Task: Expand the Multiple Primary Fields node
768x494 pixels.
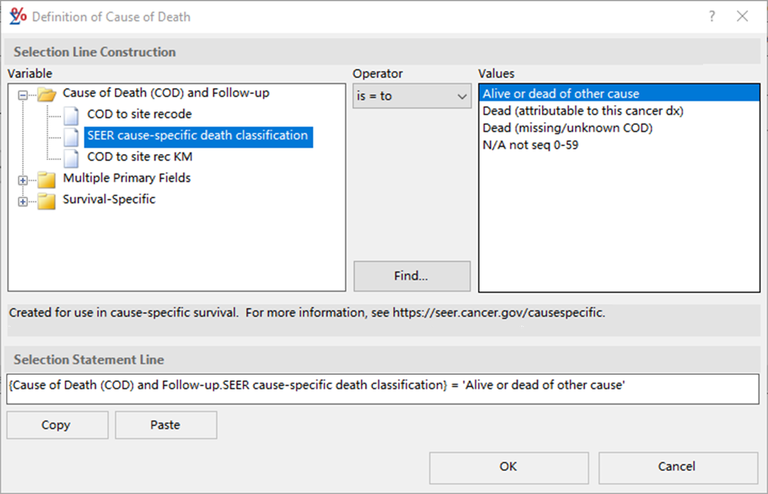Action: (23, 179)
